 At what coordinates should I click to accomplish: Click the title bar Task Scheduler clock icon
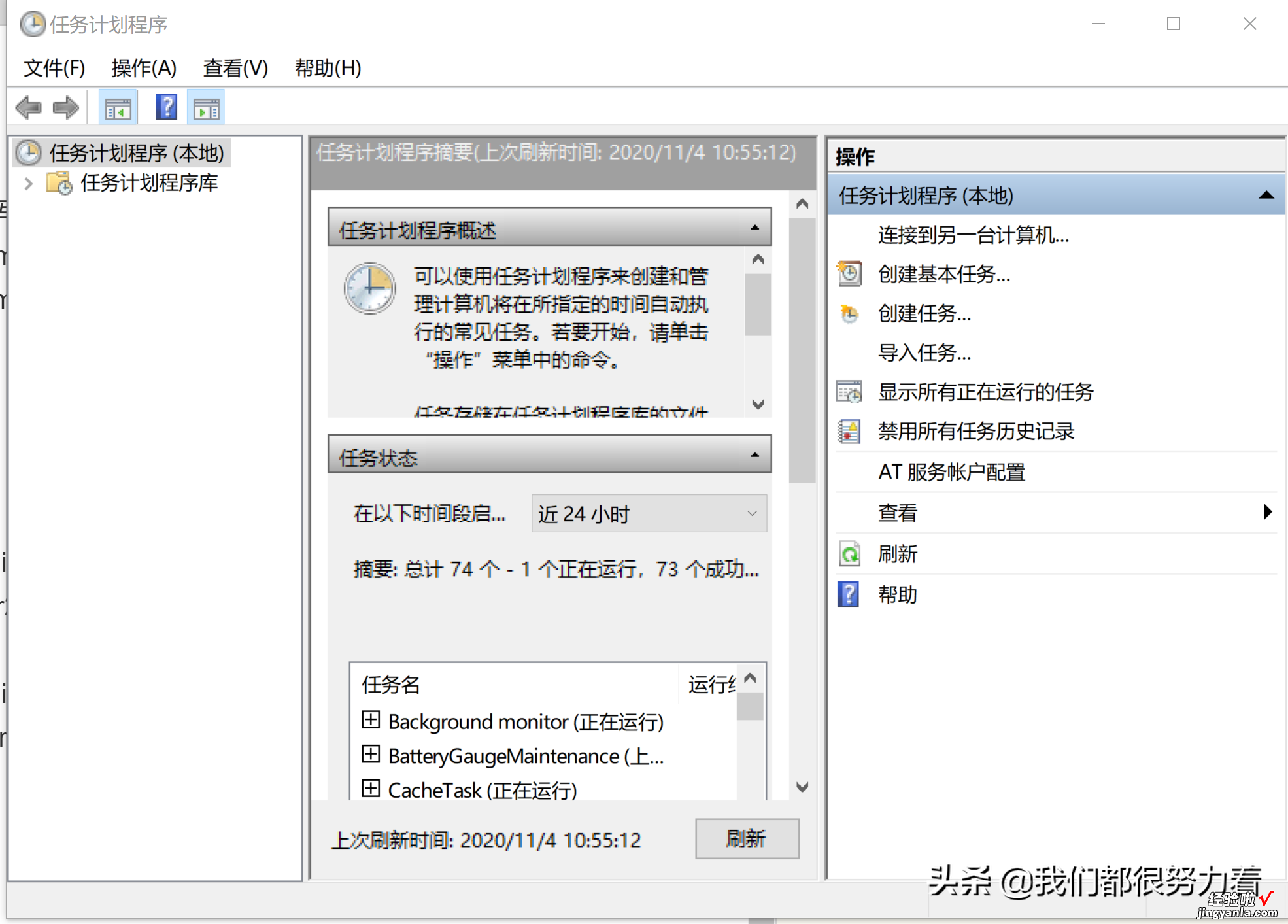[33, 25]
